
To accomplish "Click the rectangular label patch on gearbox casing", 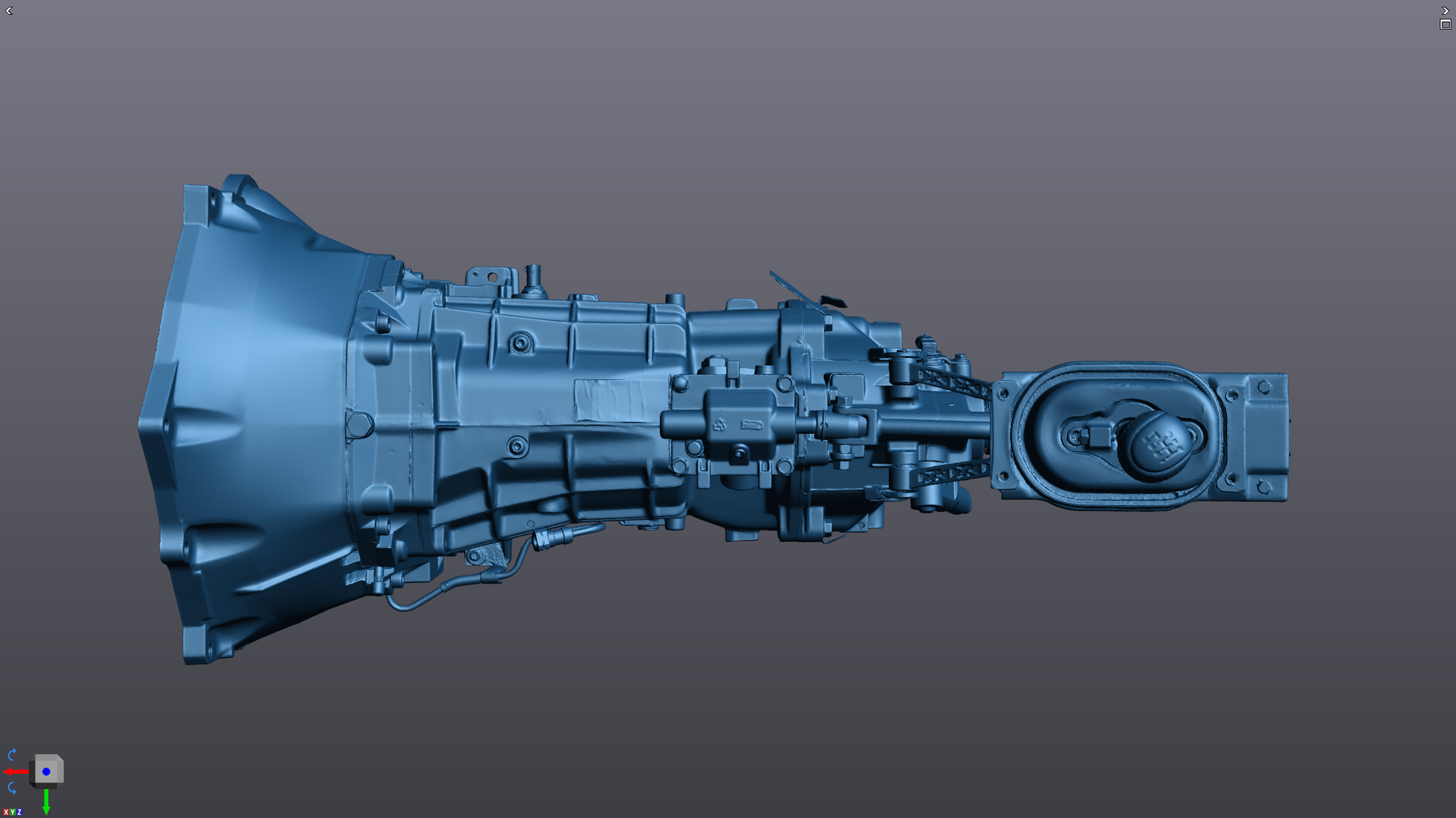I will [608, 400].
